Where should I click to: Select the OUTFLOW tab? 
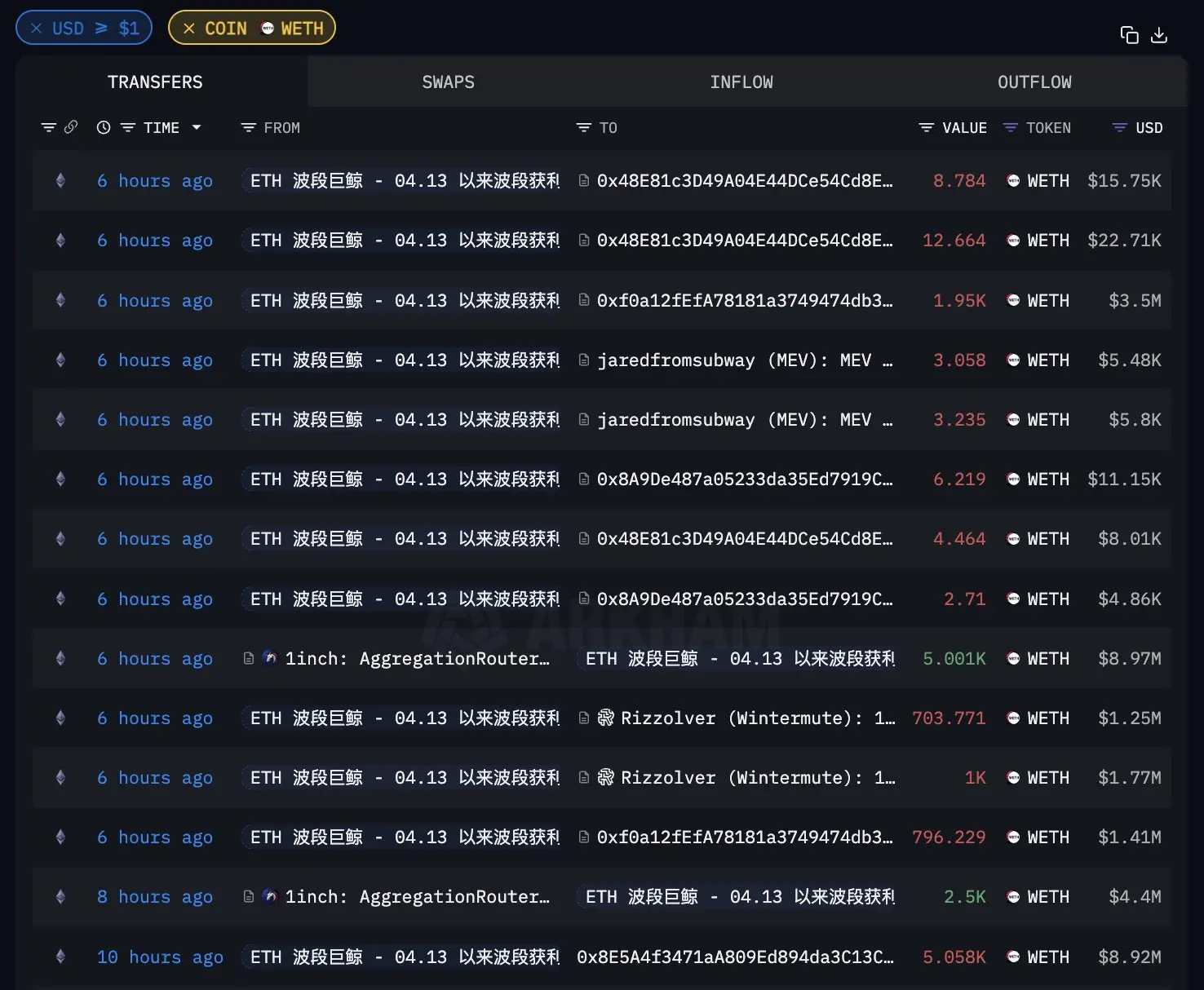click(1034, 82)
